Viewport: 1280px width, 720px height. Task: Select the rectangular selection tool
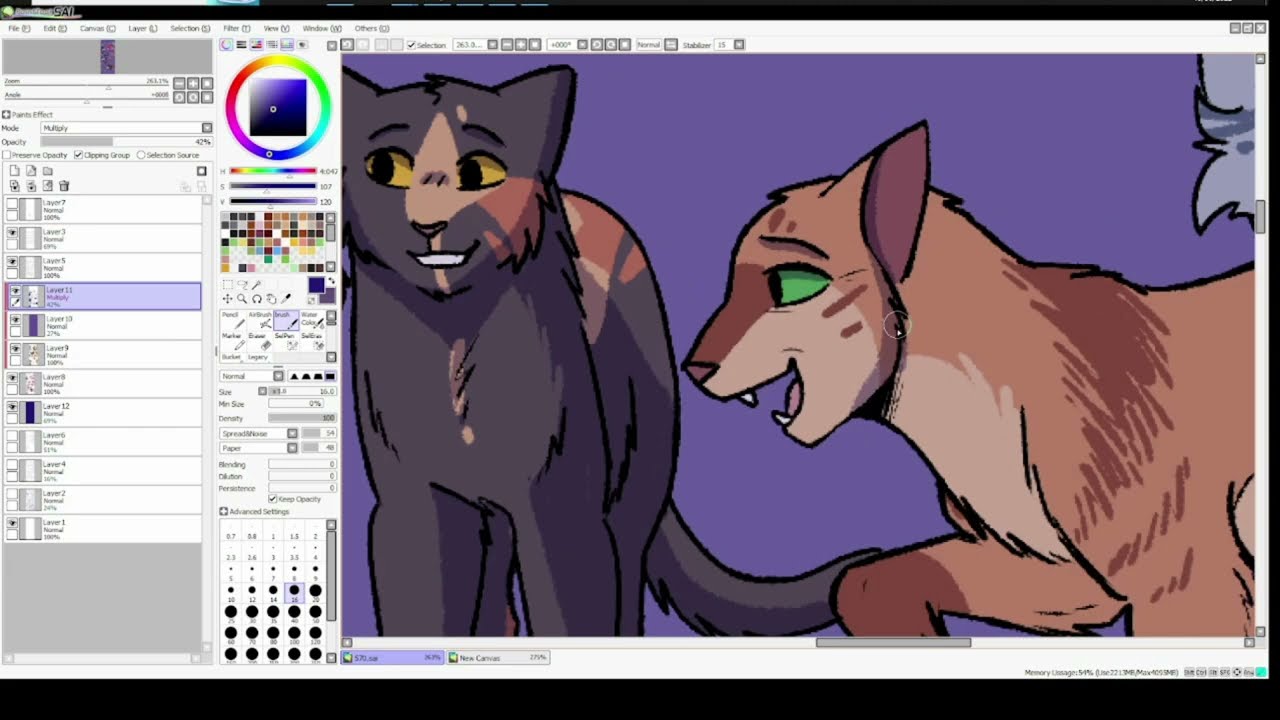[227, 284]
